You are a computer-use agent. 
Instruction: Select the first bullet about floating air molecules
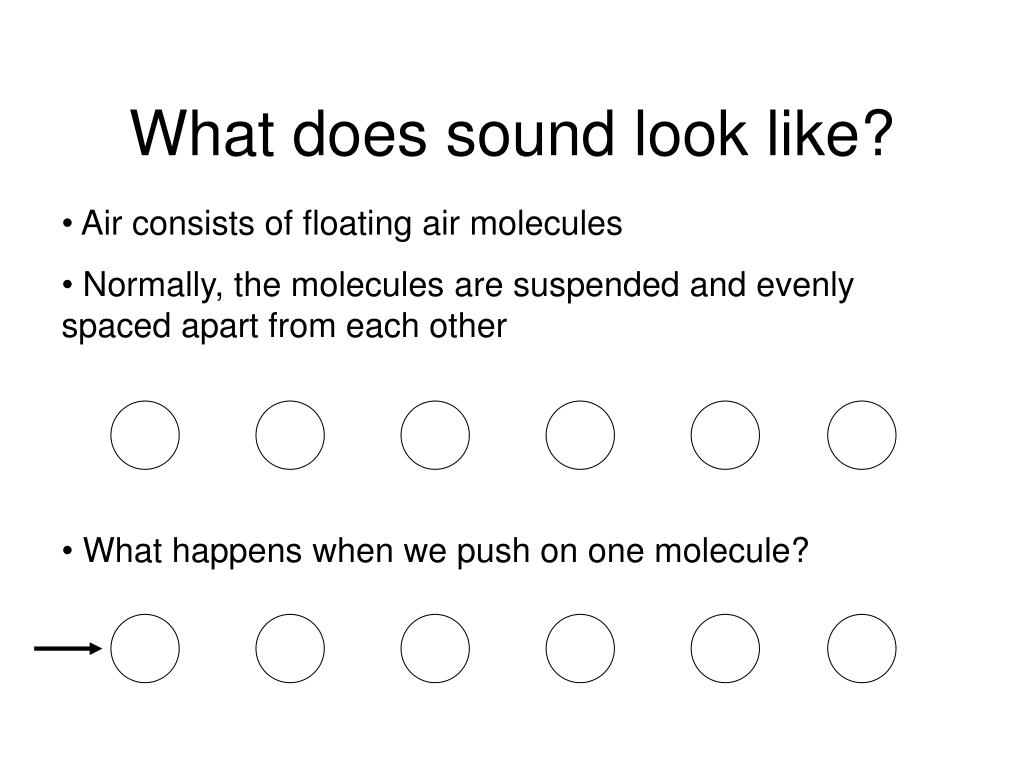coord(342,223)
